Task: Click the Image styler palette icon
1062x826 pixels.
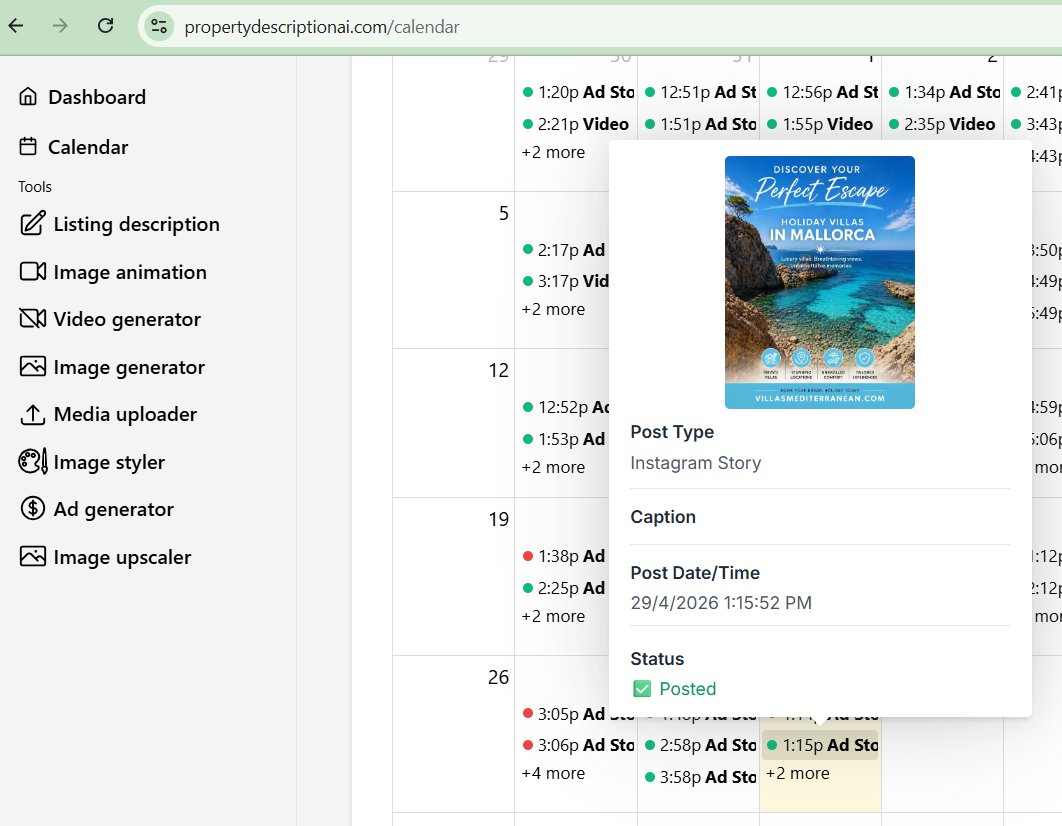Action: coord(33,462)
